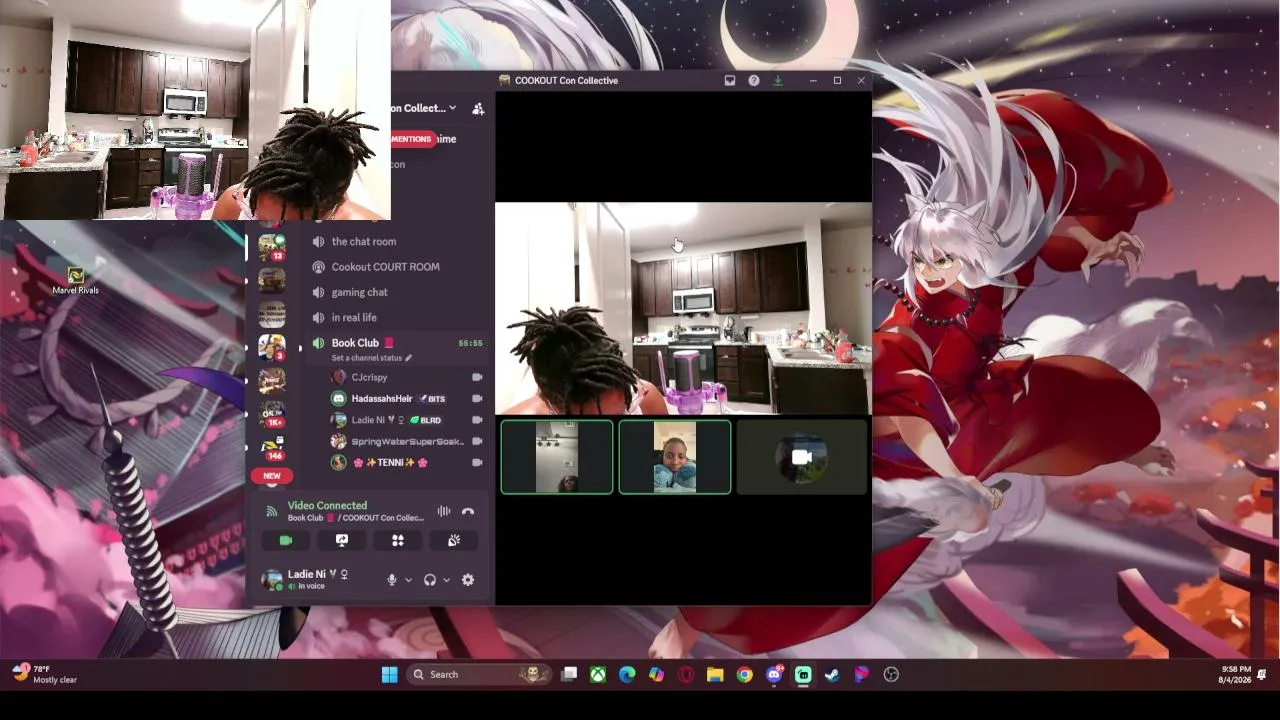Click the camera icon beside CJcrispy
1280x720 pixels.
click(x=477, y=377)
